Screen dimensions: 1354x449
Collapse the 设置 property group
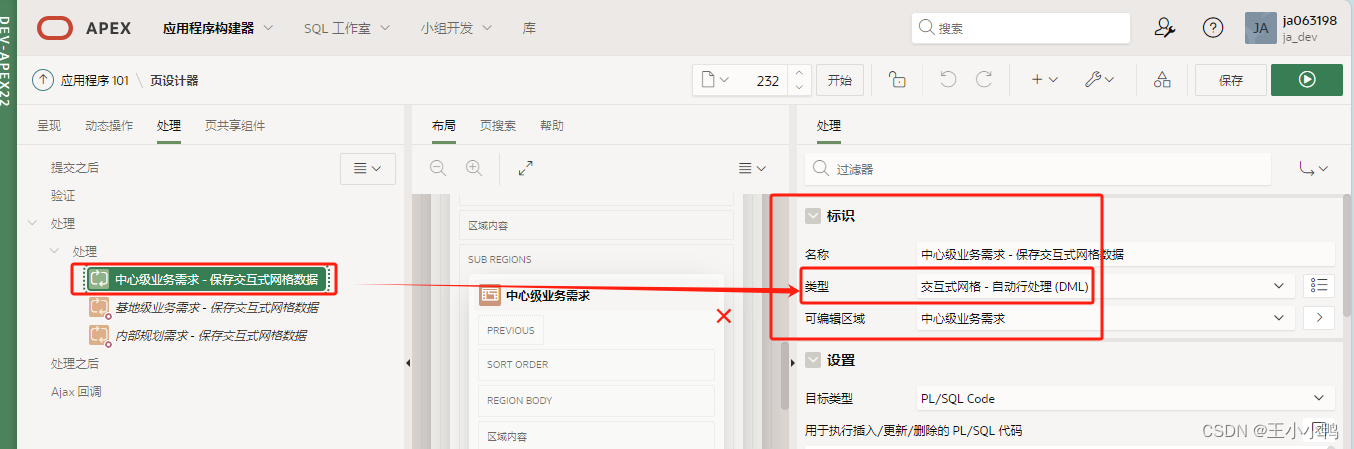pyautogui.click(x=813, y=360)
